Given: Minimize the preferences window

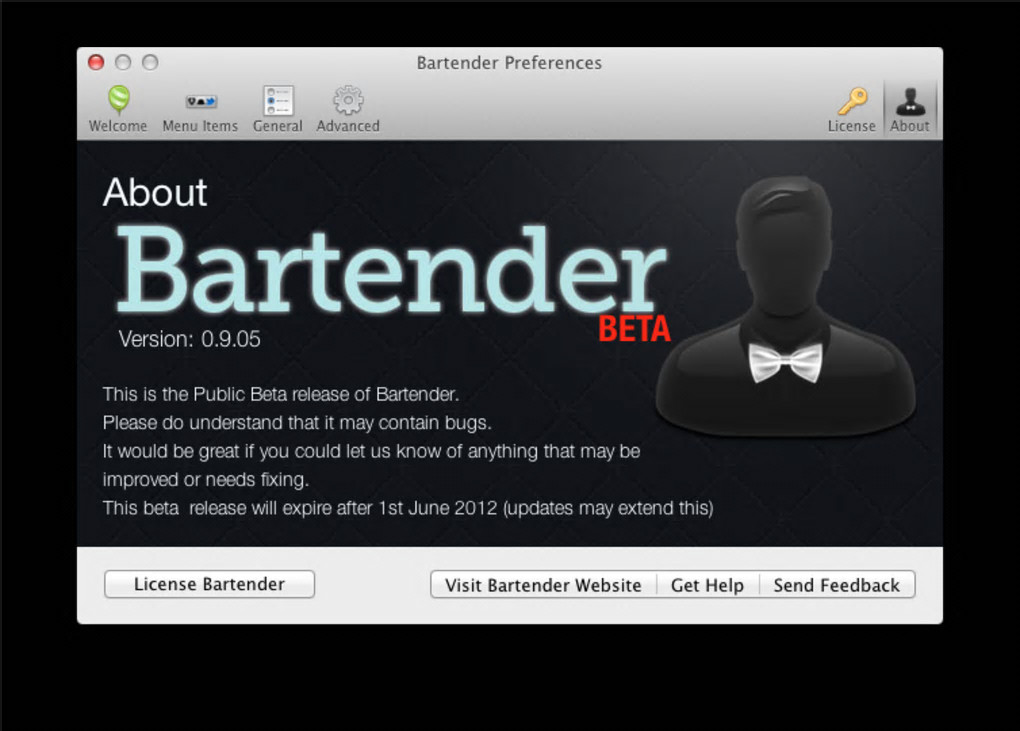Looking at the screenshot, I should point(123,62).
